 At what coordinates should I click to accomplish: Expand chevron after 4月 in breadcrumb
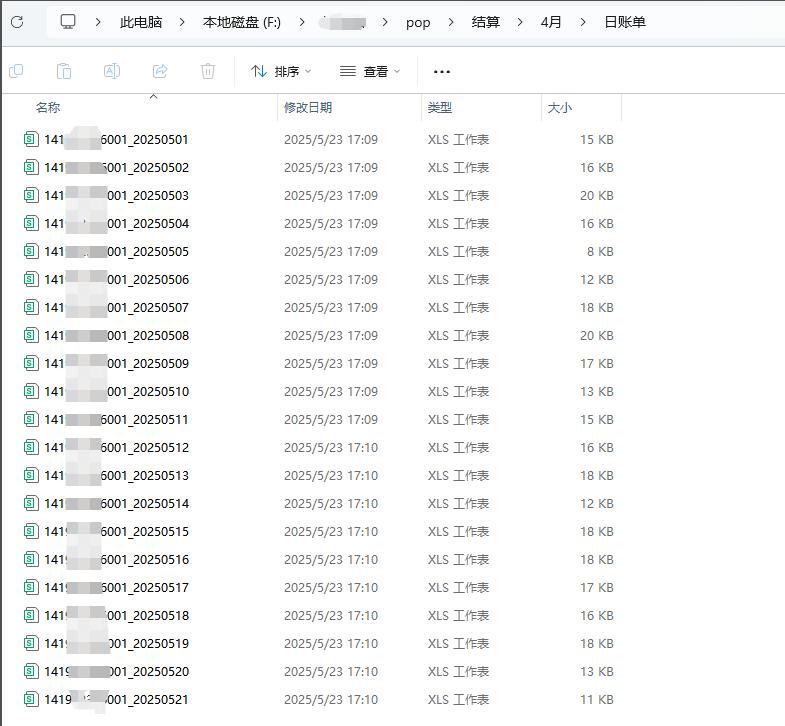(583, 23)
